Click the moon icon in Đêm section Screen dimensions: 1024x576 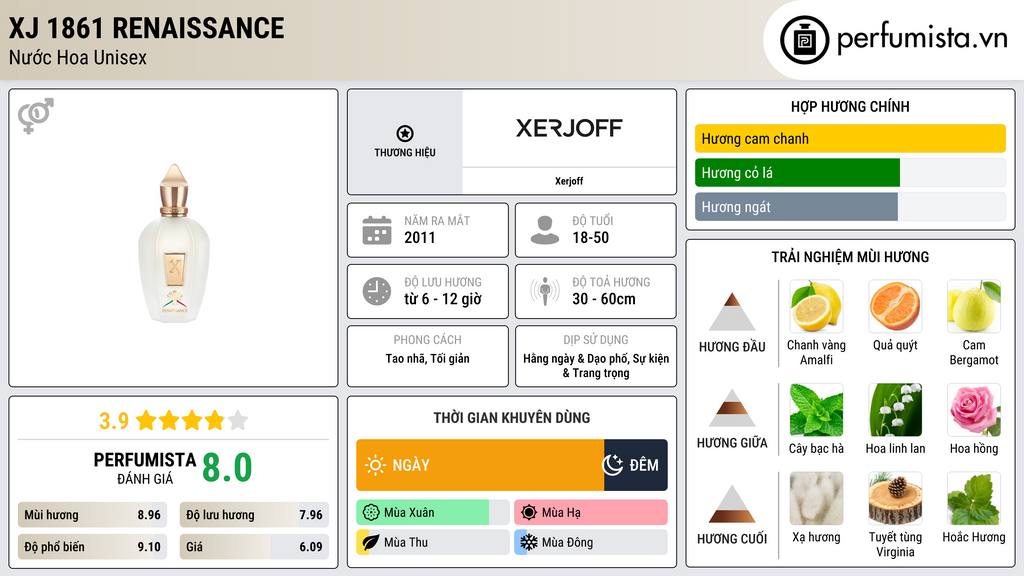[x=613, y=465]
